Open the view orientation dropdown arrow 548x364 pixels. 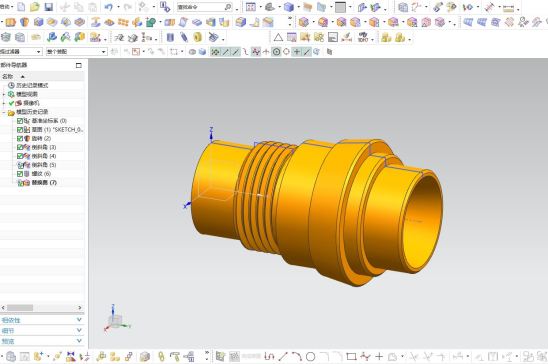pyautogui.click(x=280, y=7)
